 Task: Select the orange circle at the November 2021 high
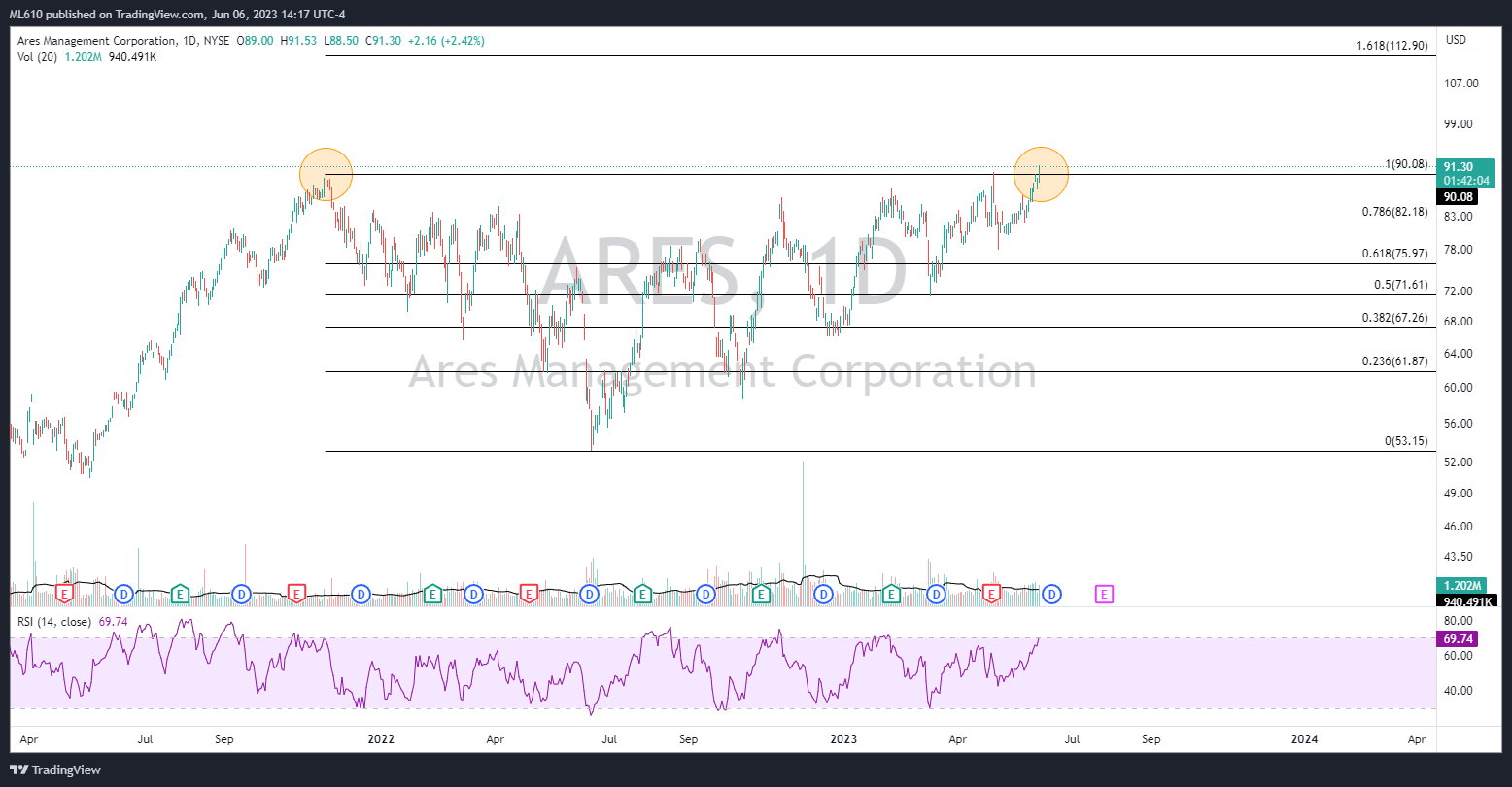pos(326,175)
